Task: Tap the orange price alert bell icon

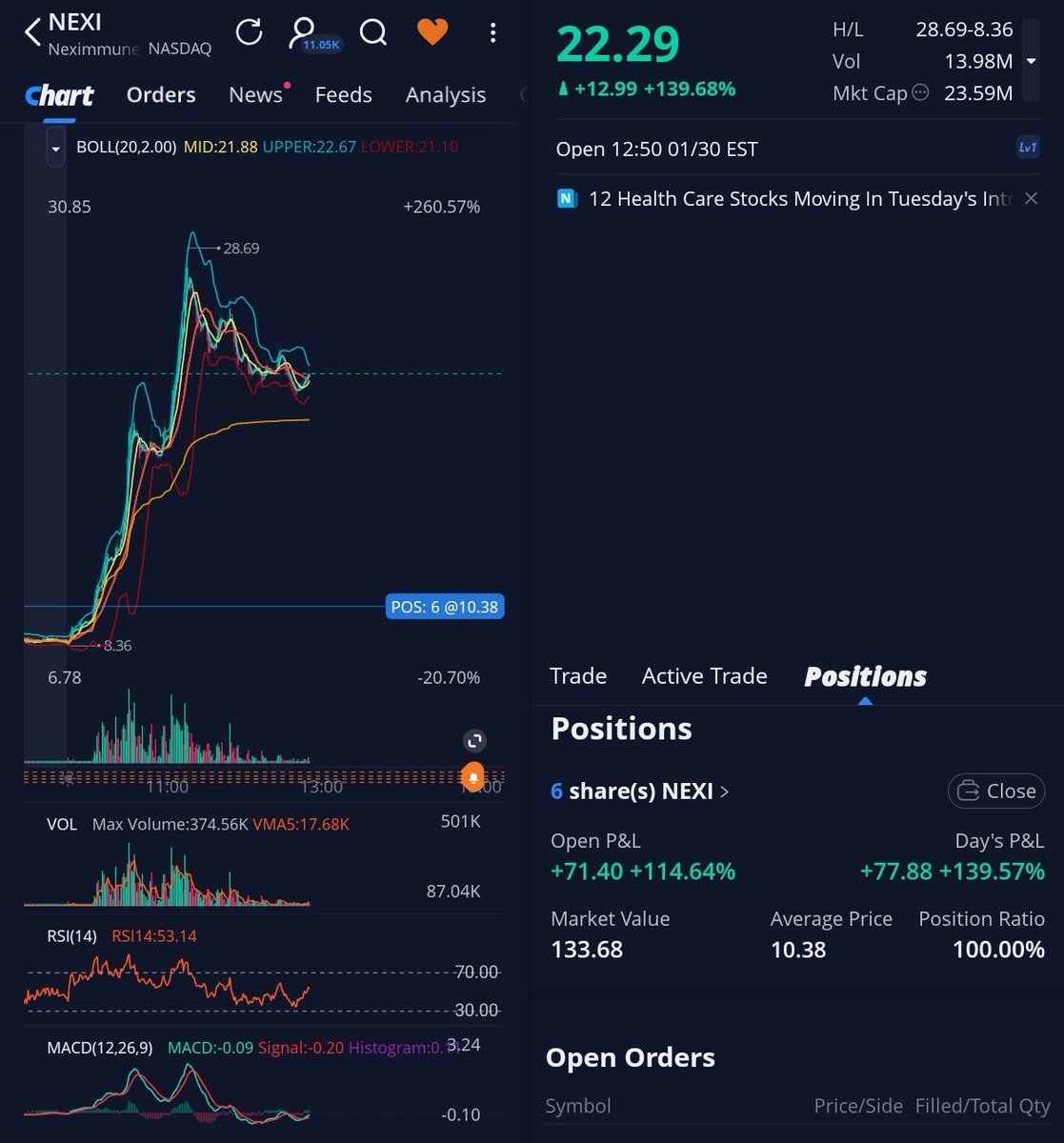Action: click(473, 777)
